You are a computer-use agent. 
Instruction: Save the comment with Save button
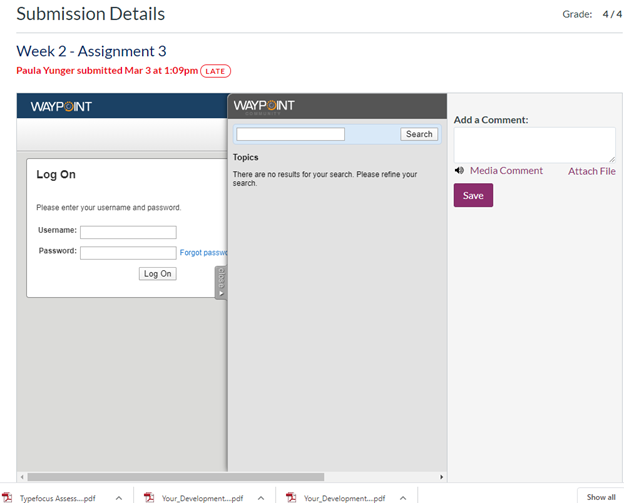[473, 196]
